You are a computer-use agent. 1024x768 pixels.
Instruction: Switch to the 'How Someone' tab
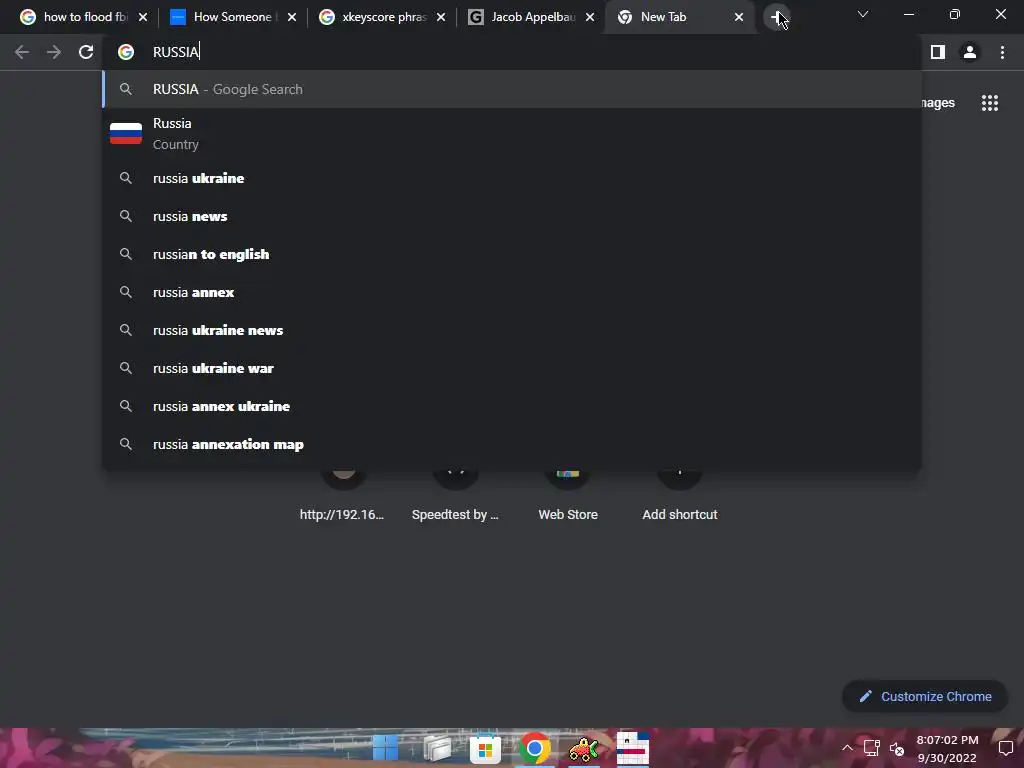tap(232, 17)
